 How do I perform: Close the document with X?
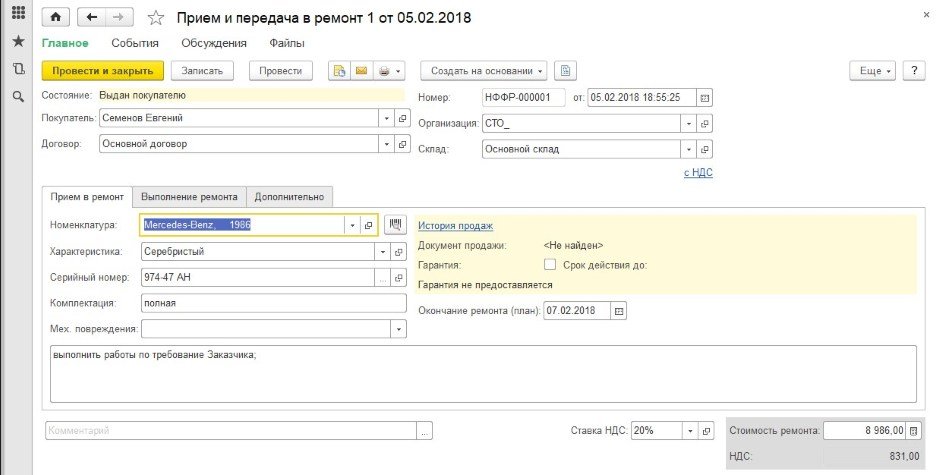[x=926, y=14]
